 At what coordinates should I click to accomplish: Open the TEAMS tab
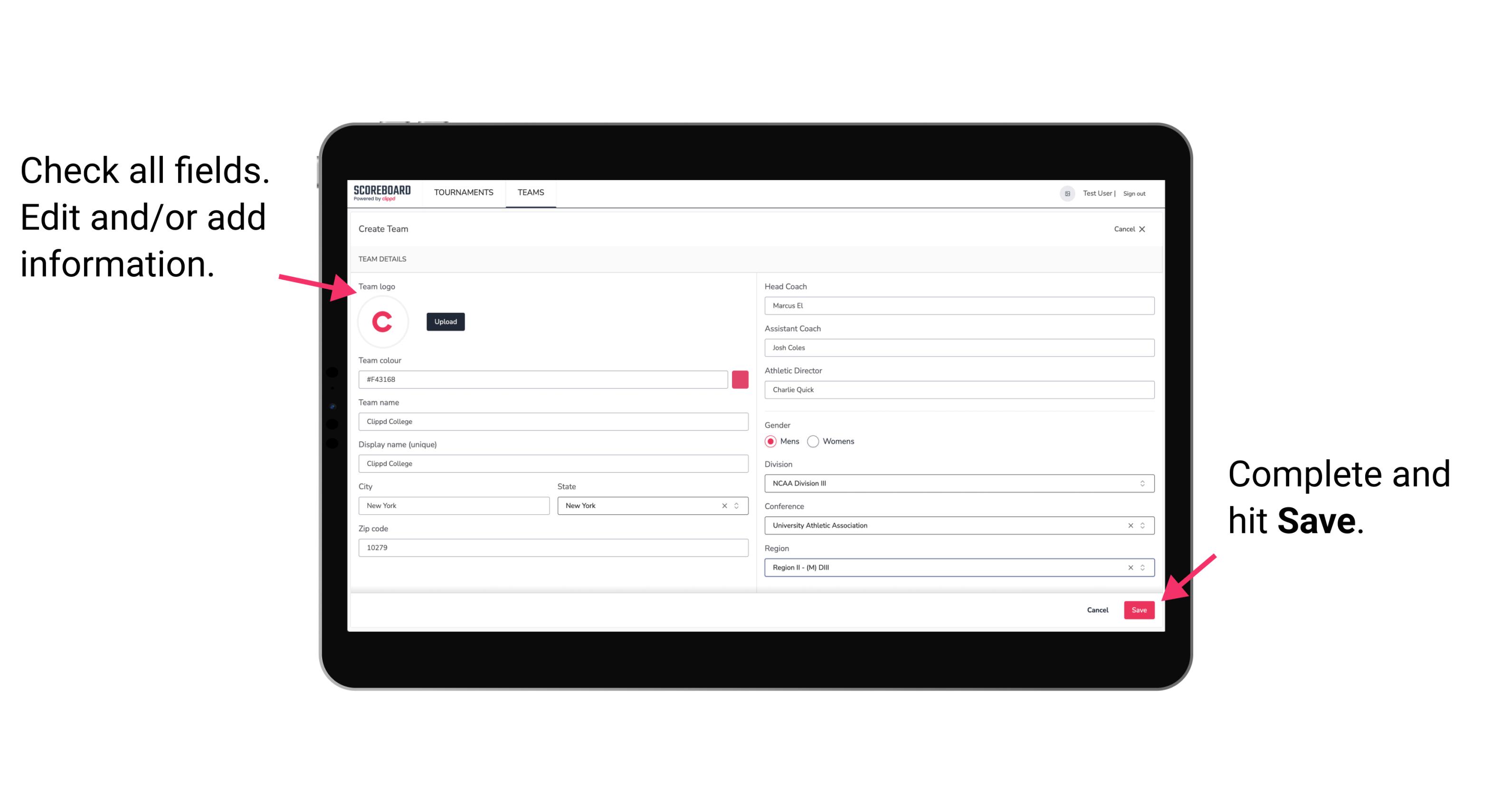click(531, 193)
